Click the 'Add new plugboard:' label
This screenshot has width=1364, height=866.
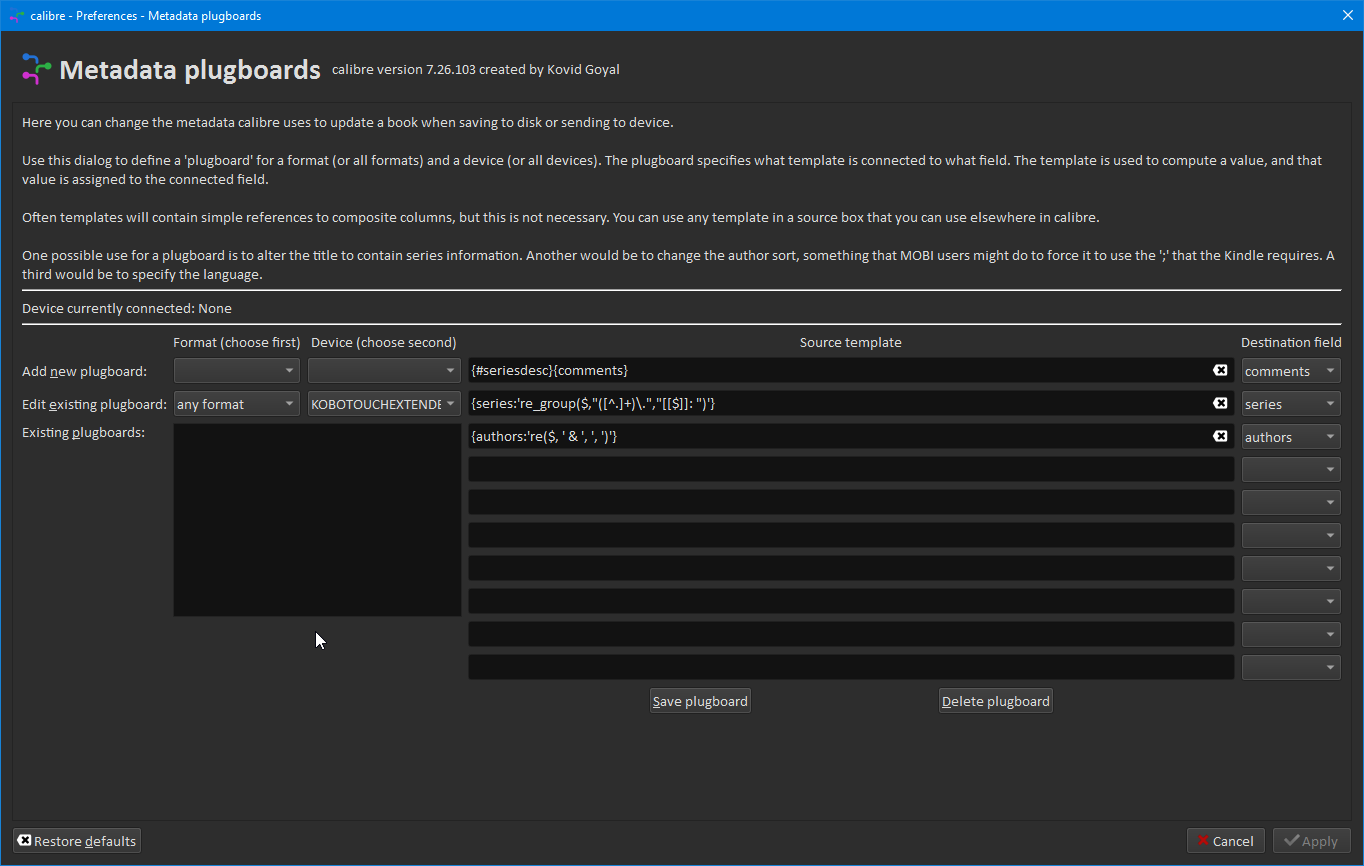coord(85,371)
